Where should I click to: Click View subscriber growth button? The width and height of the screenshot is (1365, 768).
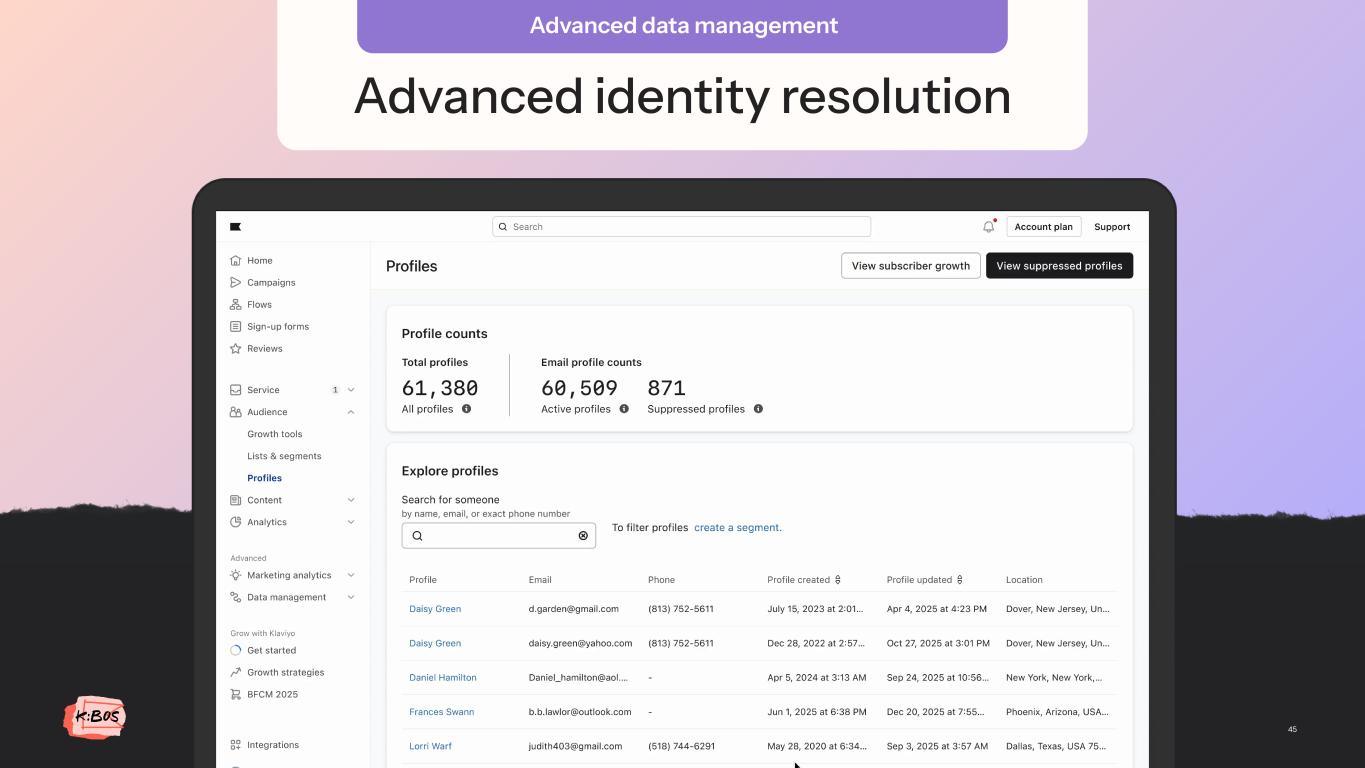click(910, 266)
